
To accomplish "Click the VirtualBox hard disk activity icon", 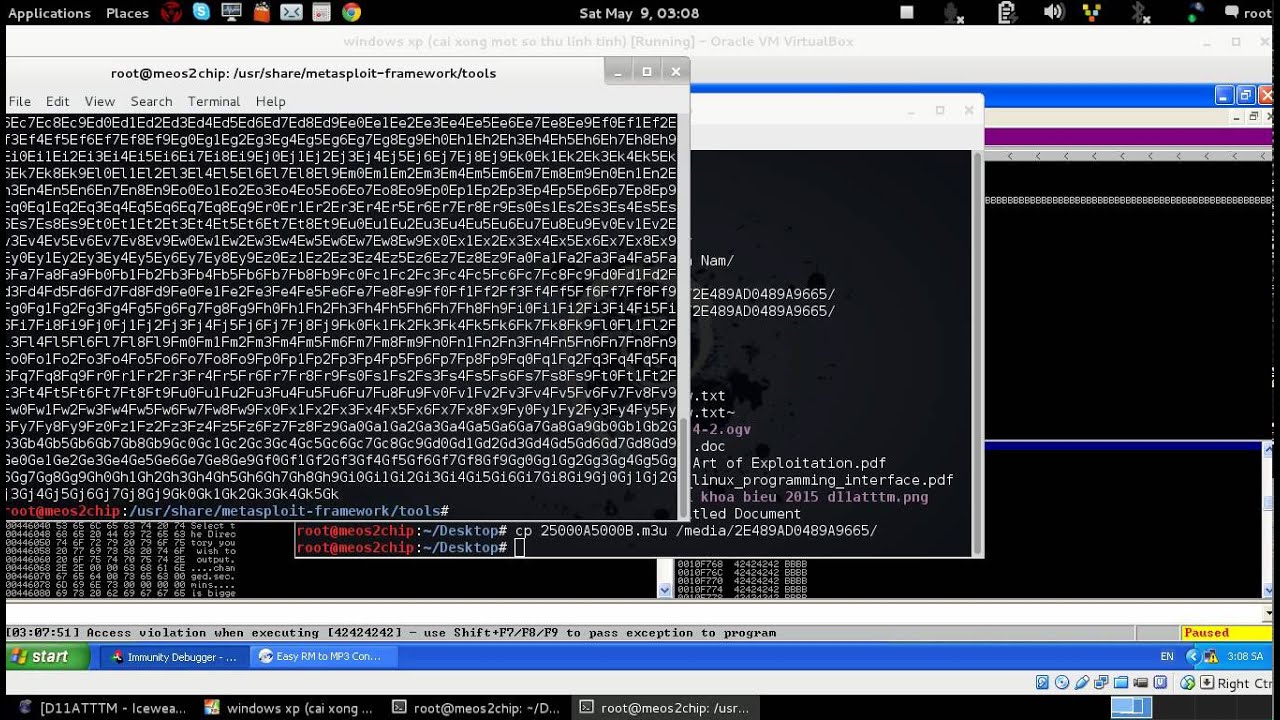I will point(1042,683).
